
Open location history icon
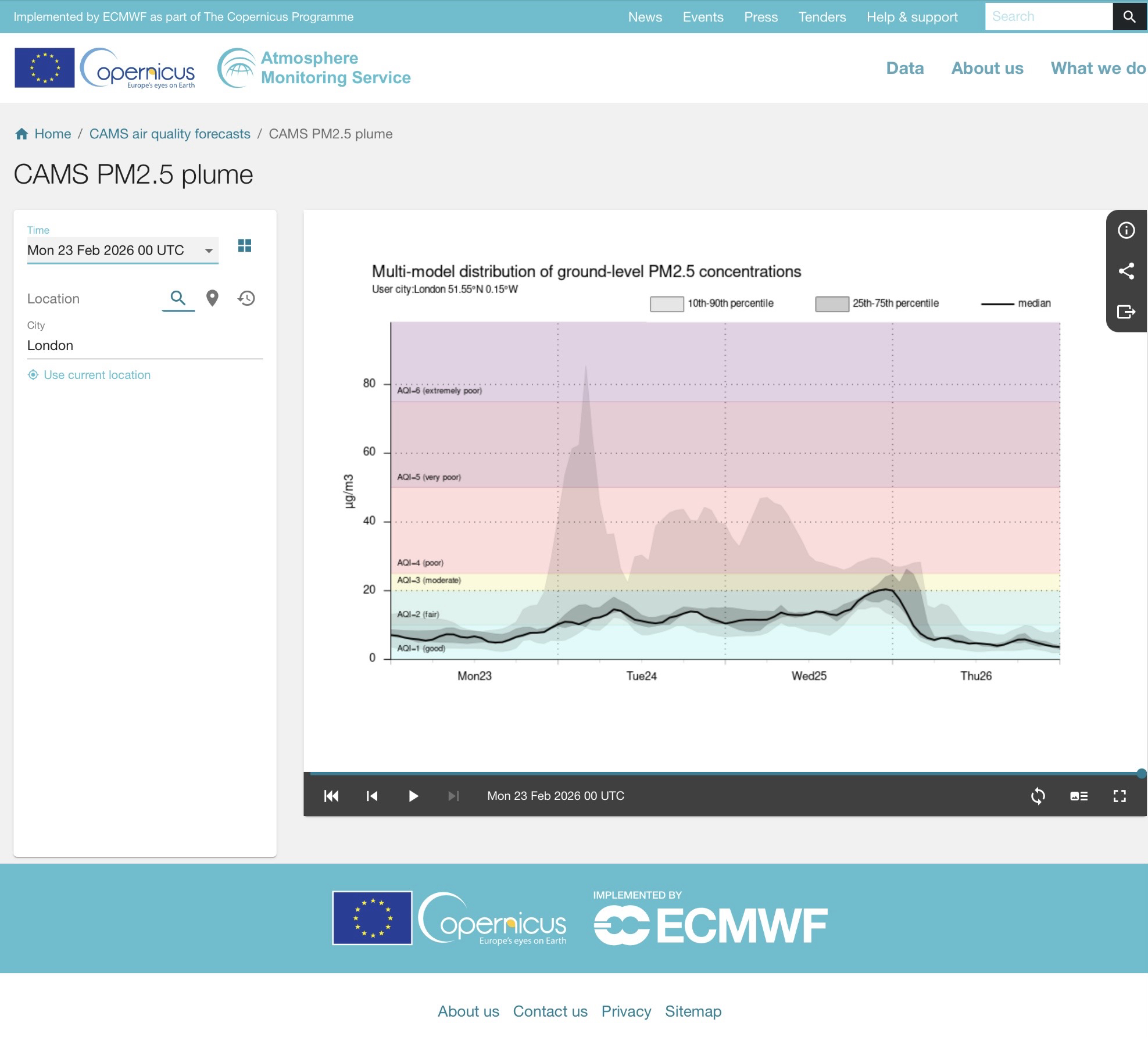point(246,298)
